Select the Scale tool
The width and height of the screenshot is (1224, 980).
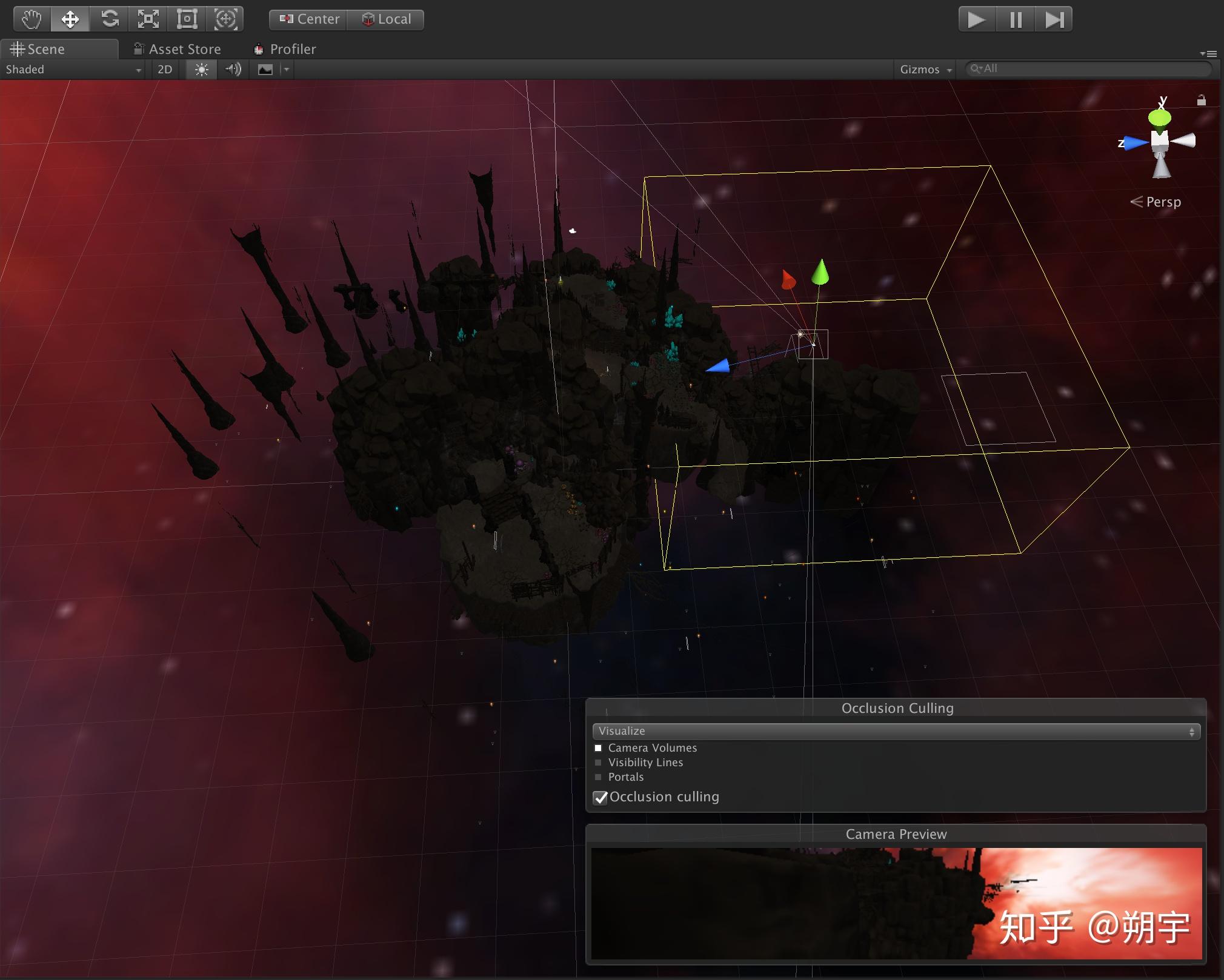148,19
